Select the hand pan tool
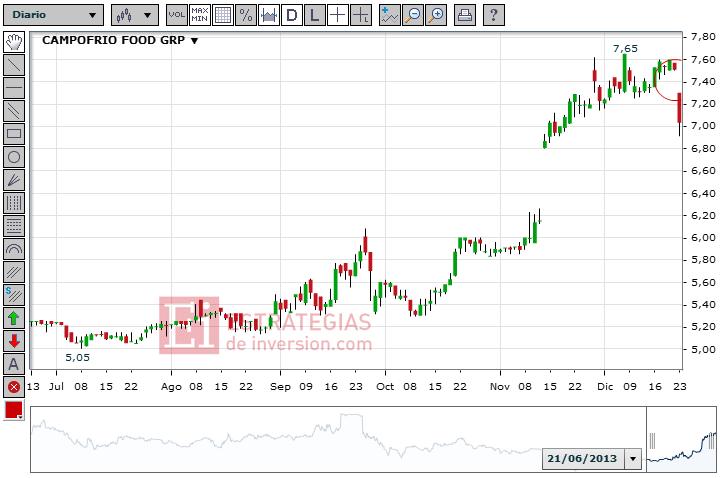723x478 pixels. tap(14, 41)
